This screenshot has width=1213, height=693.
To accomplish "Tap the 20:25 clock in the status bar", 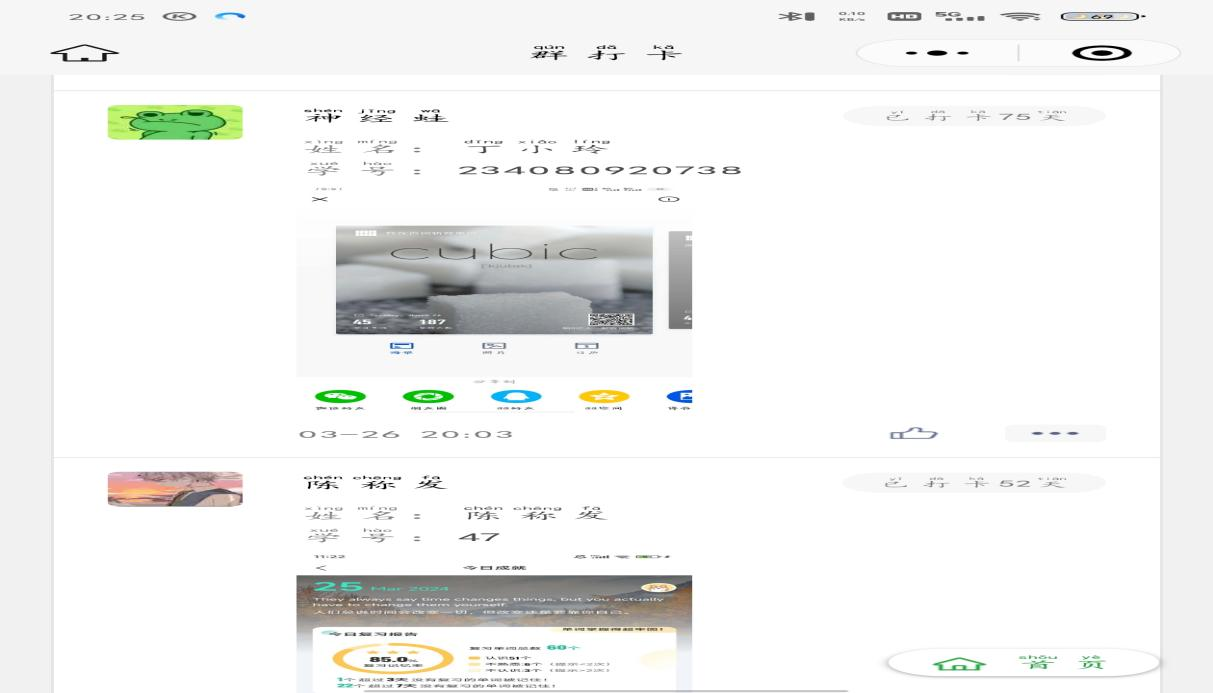I will [107, 17].
